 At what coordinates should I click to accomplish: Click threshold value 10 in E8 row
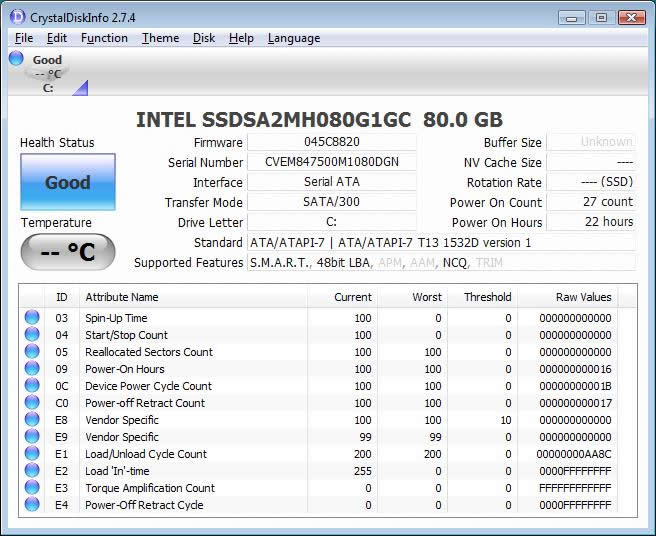pos(506,420)
